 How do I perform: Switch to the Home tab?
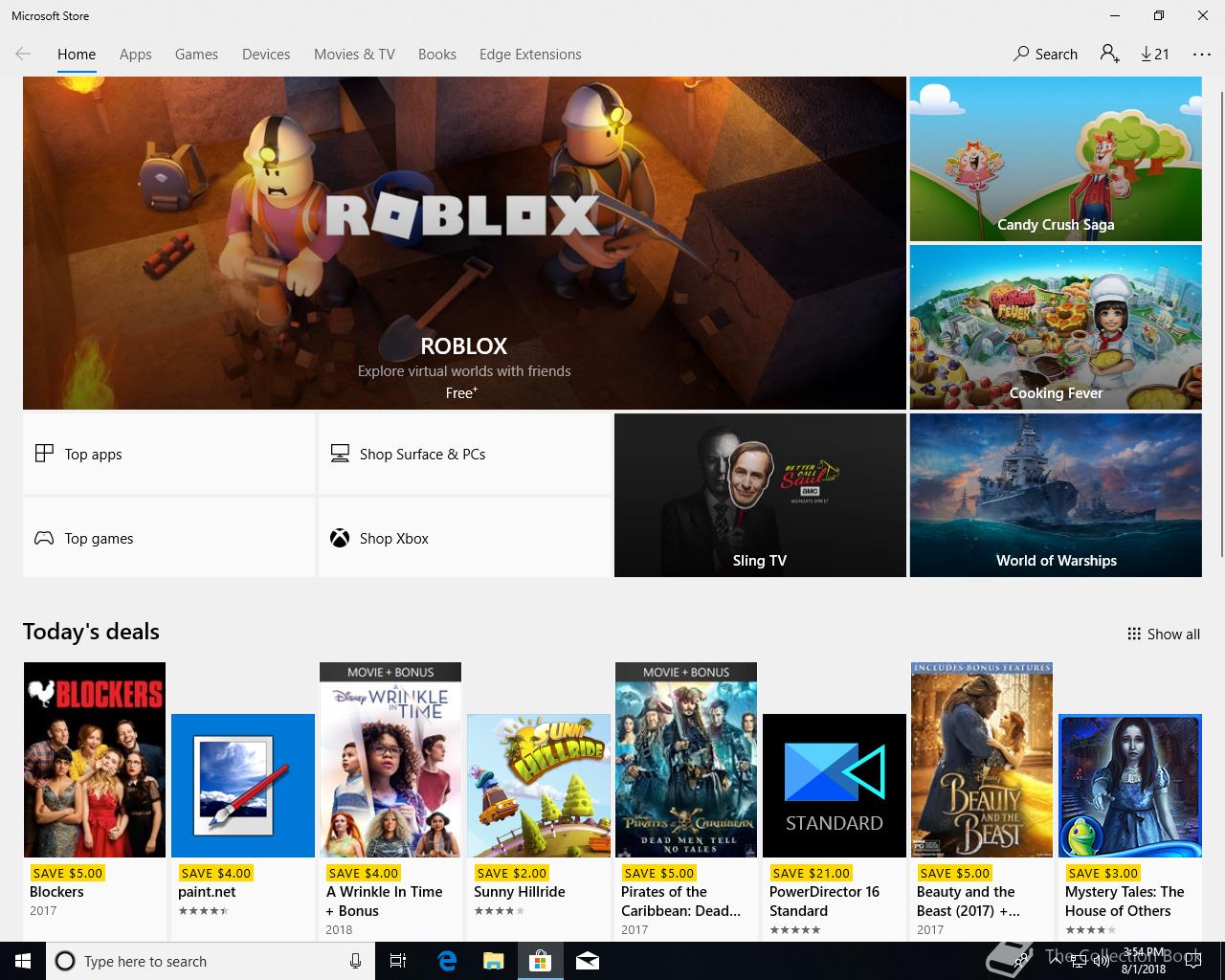[77, 55]
